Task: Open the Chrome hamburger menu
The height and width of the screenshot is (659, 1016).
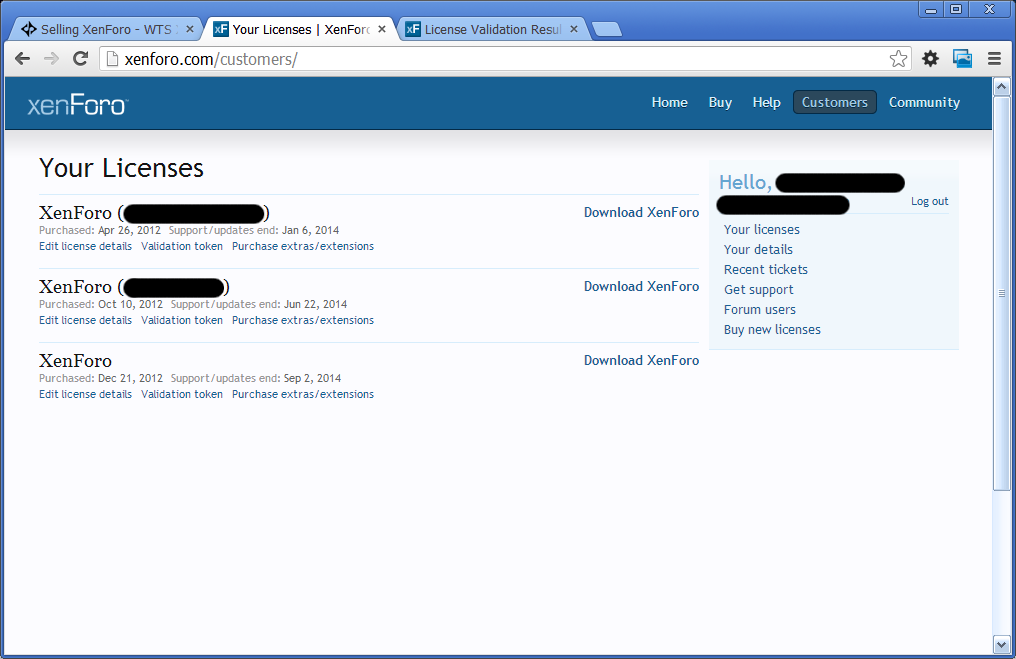Action: [x=995, y=59]
